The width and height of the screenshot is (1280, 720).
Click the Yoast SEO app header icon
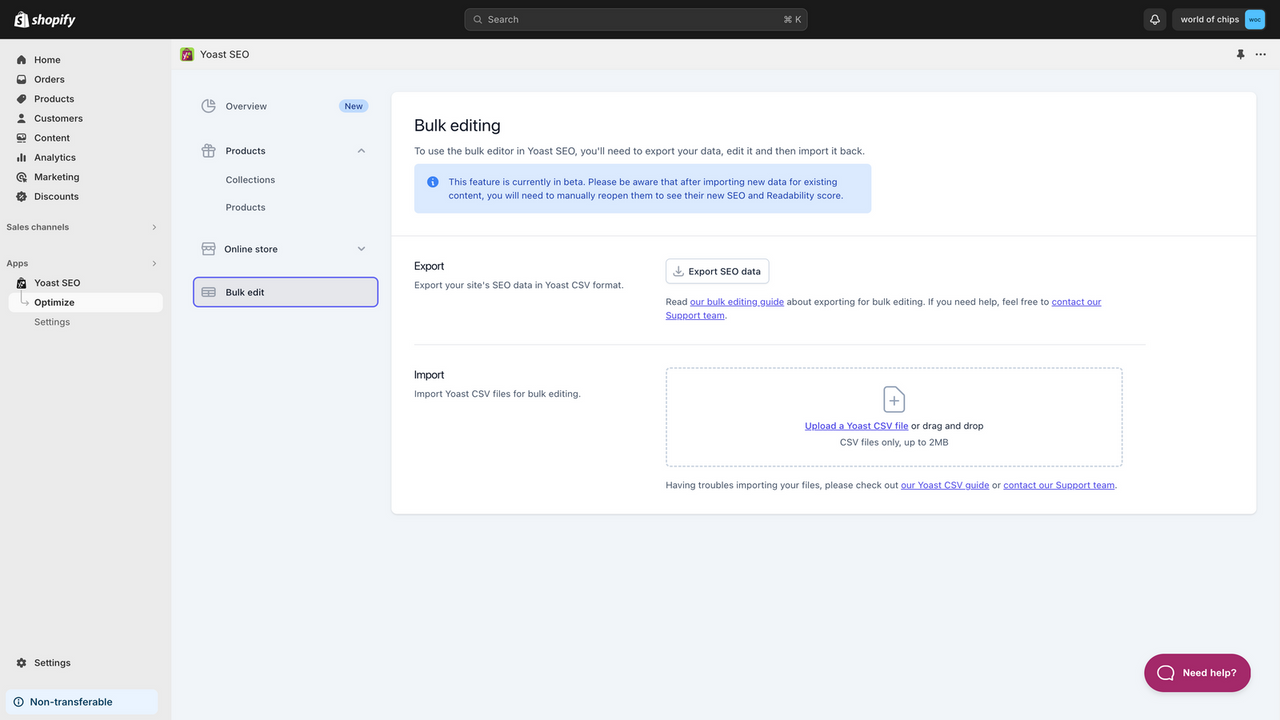[187, 54]
